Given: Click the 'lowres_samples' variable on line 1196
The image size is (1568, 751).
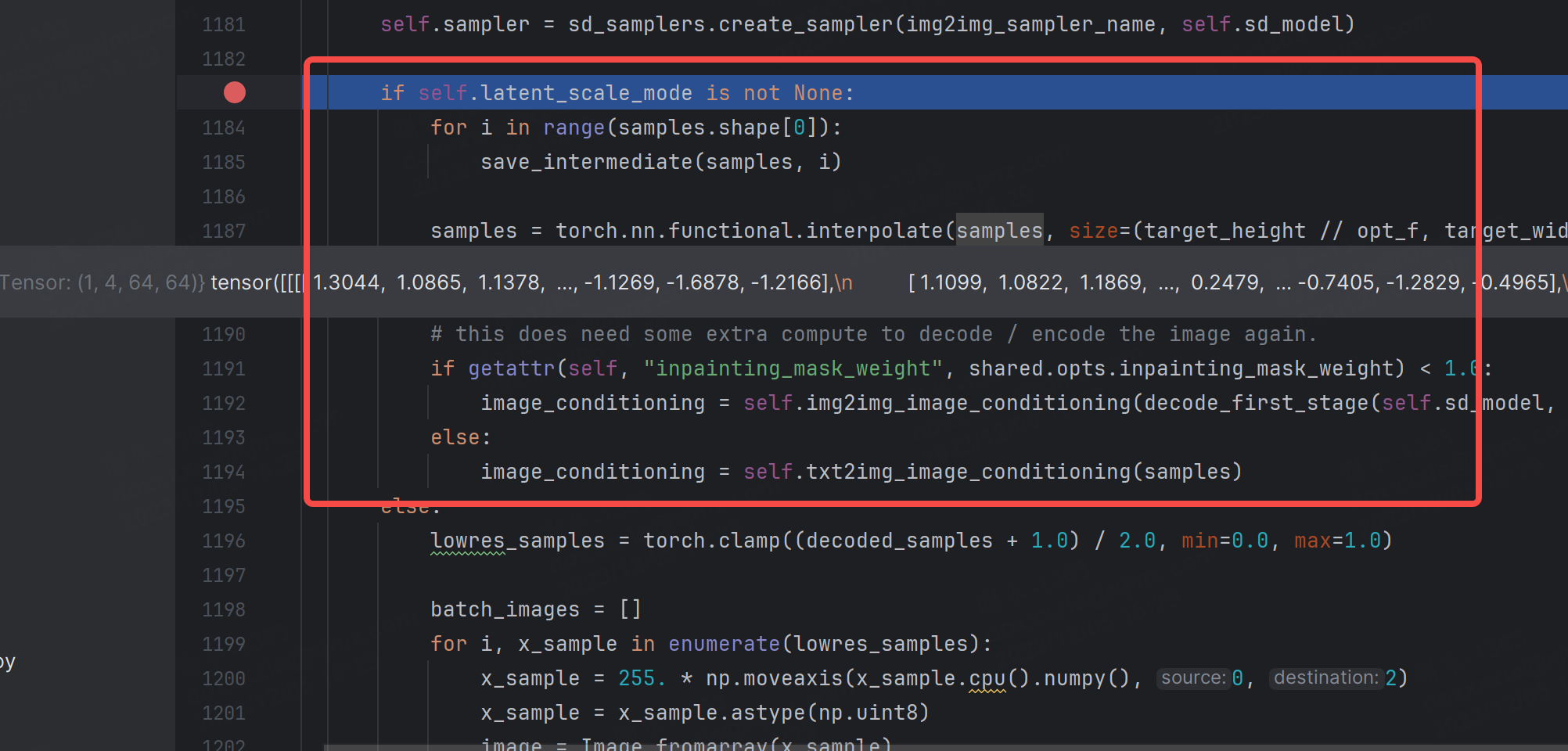Looking at the screenshot, I should (x=518, y=541).
